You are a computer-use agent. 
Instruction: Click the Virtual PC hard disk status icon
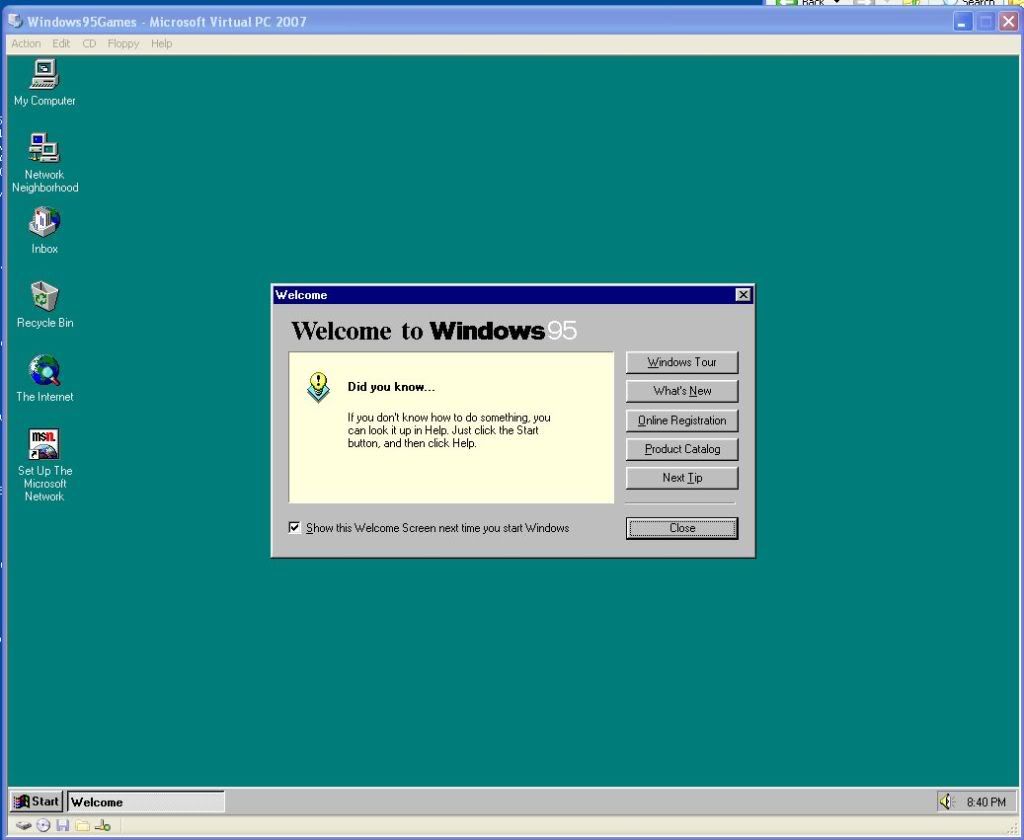tap(23, 826)
